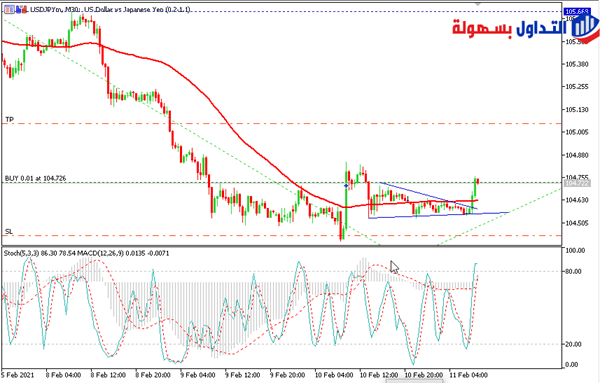Toggle the one-click trading panel icon
The width and height of the screenshot is (600, 383).
tap(10, 9)
